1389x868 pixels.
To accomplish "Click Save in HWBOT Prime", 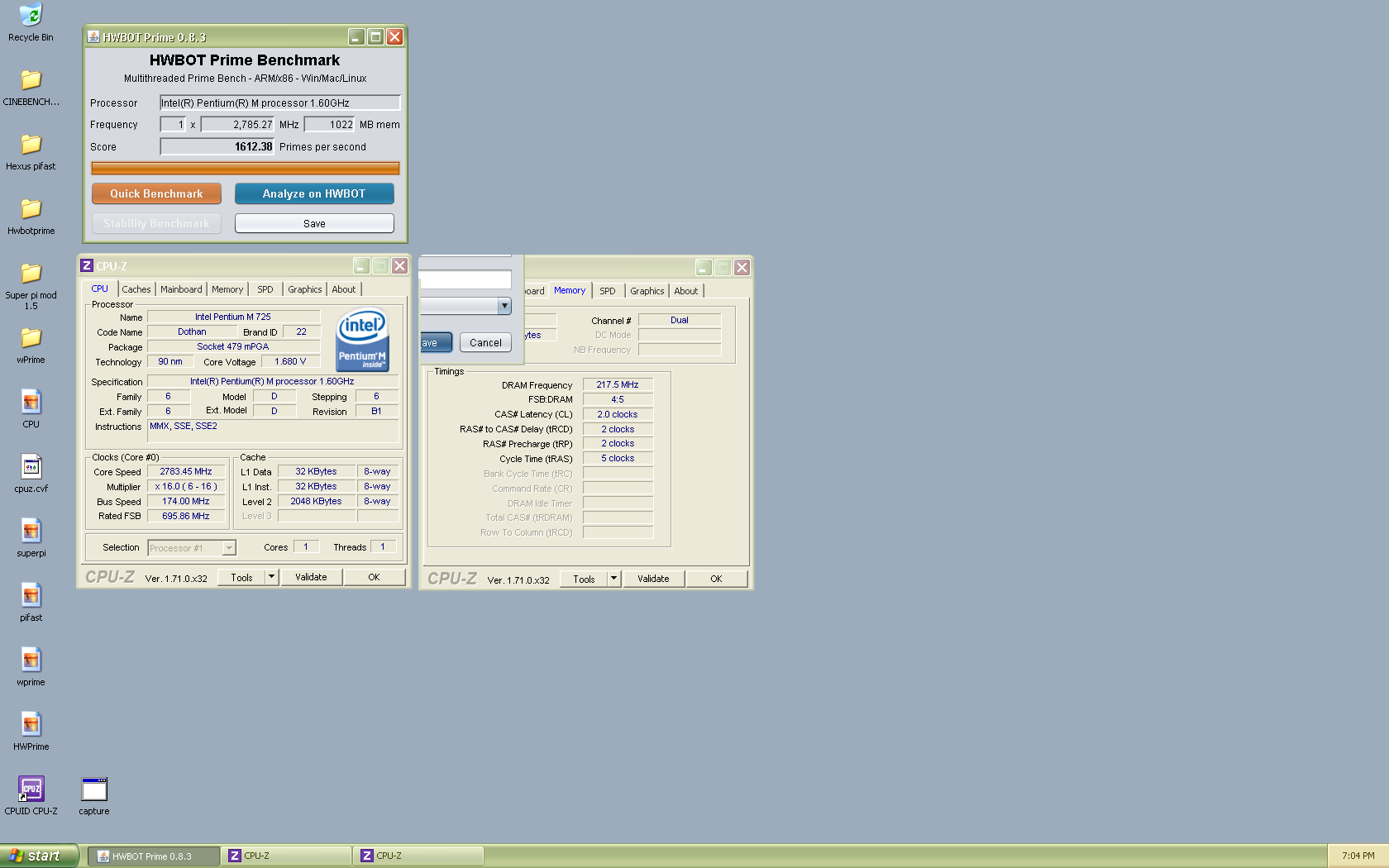I will [314, 223].
